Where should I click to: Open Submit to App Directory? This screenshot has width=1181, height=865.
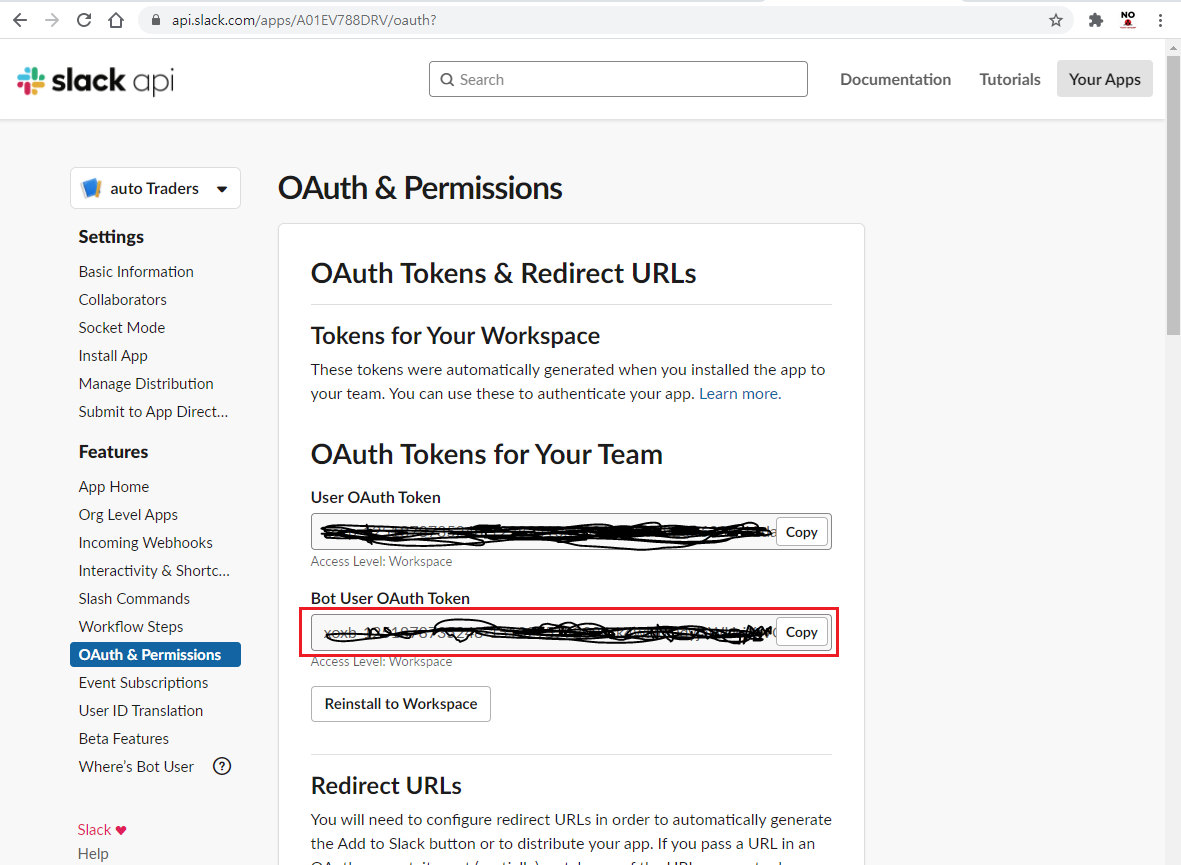point(153,411)
